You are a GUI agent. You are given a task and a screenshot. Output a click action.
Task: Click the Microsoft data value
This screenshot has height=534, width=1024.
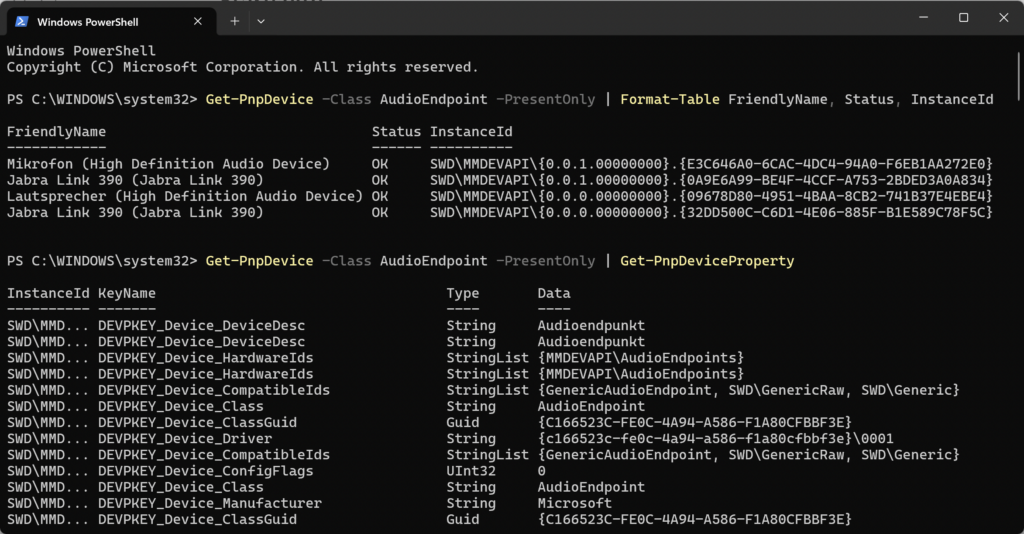[575, 504]
